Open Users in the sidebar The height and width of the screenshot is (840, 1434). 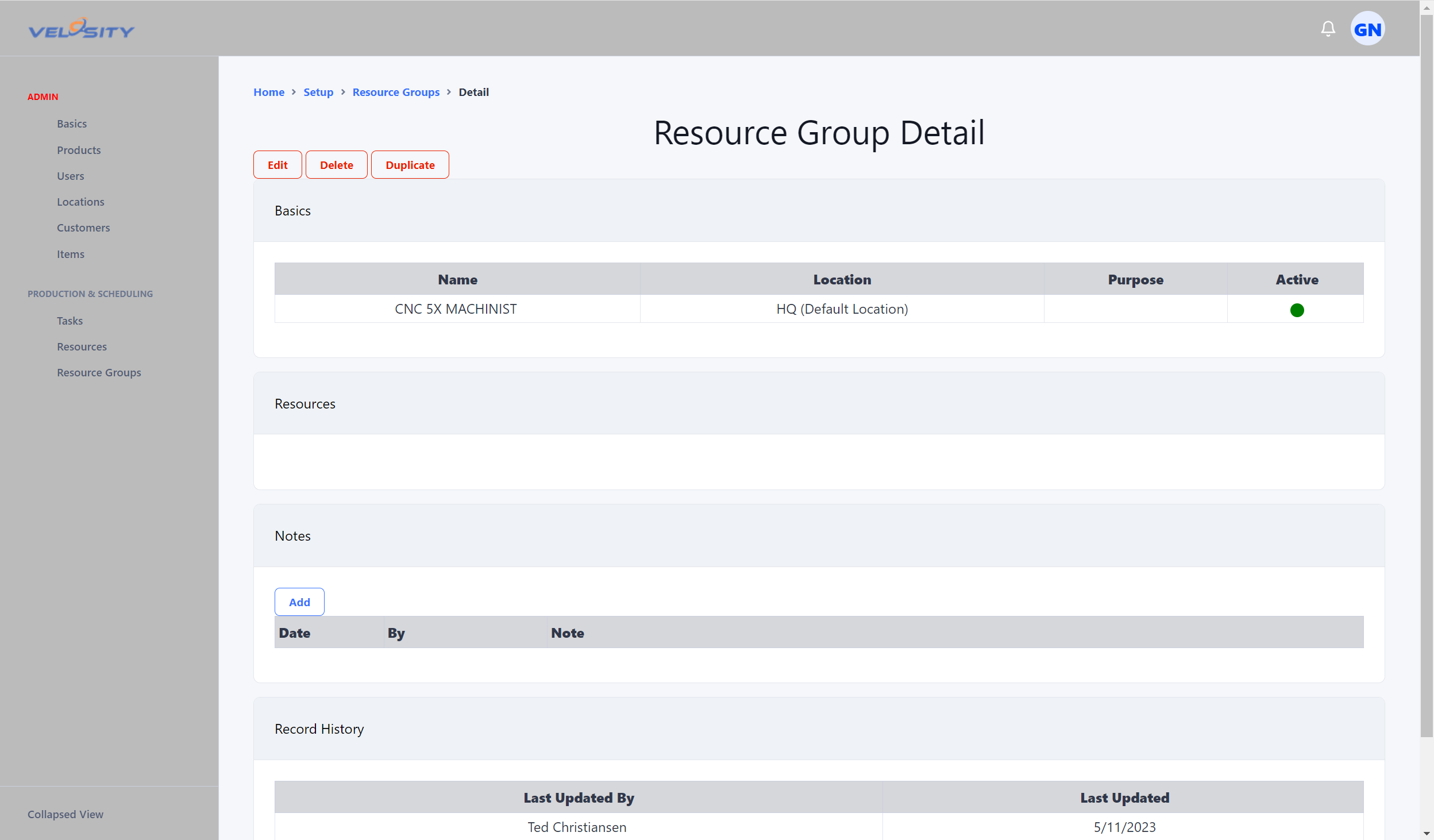(70, 176)
